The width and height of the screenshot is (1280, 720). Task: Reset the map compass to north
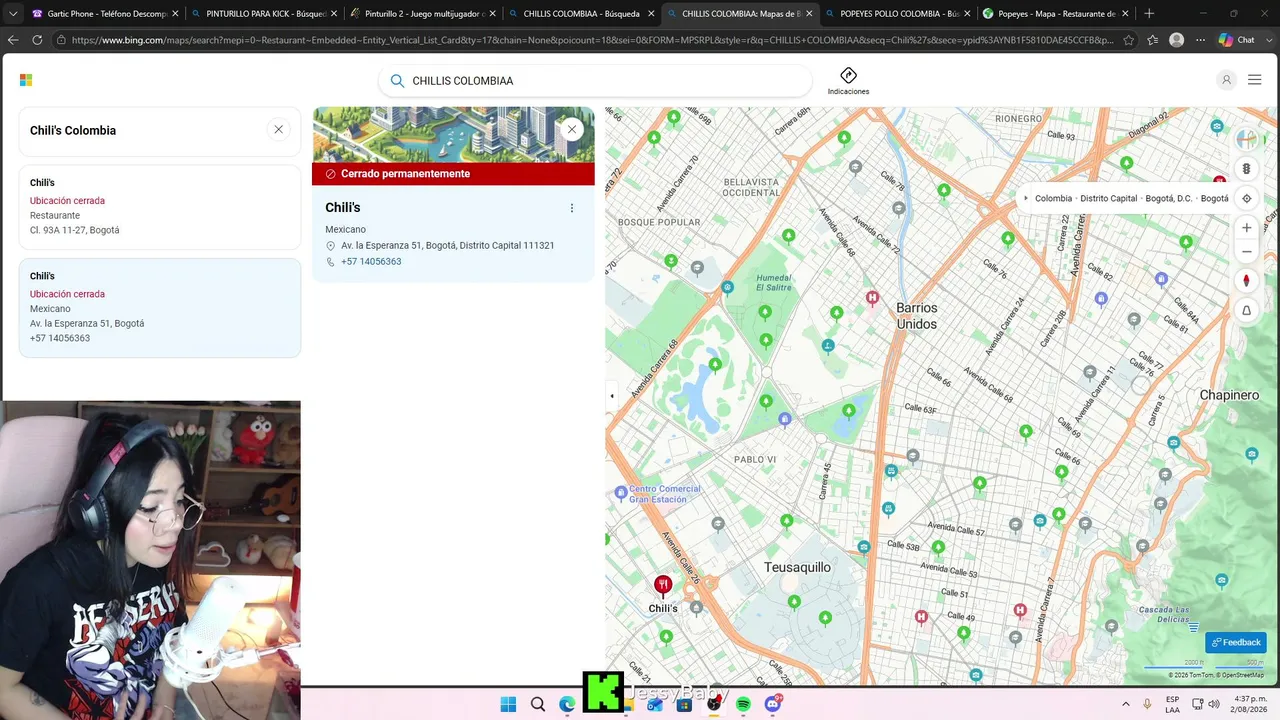pos(1246,281)
